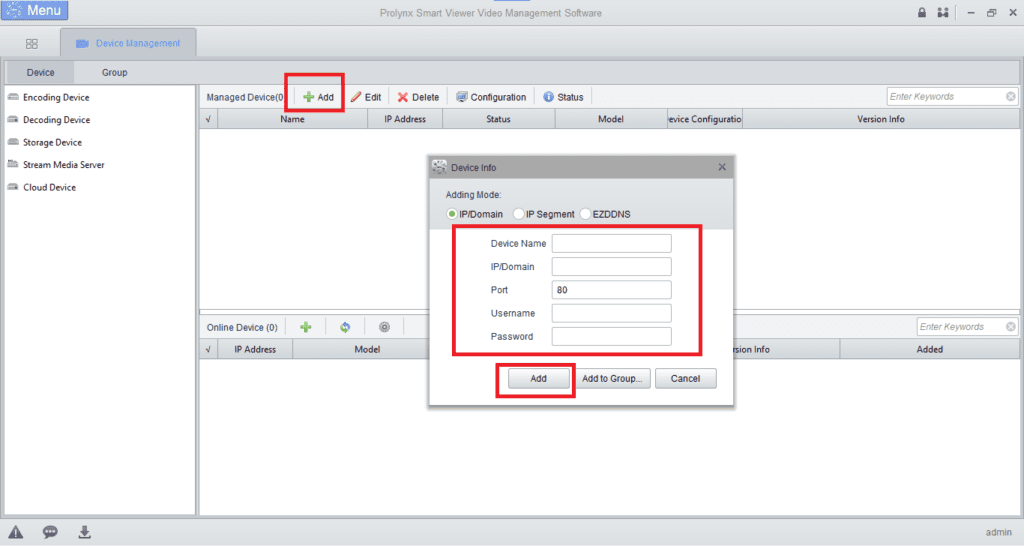Viewport: 1024px width, 546px height.
Task: Open the chat message icon at bottom left
Action: coord(50,532)
